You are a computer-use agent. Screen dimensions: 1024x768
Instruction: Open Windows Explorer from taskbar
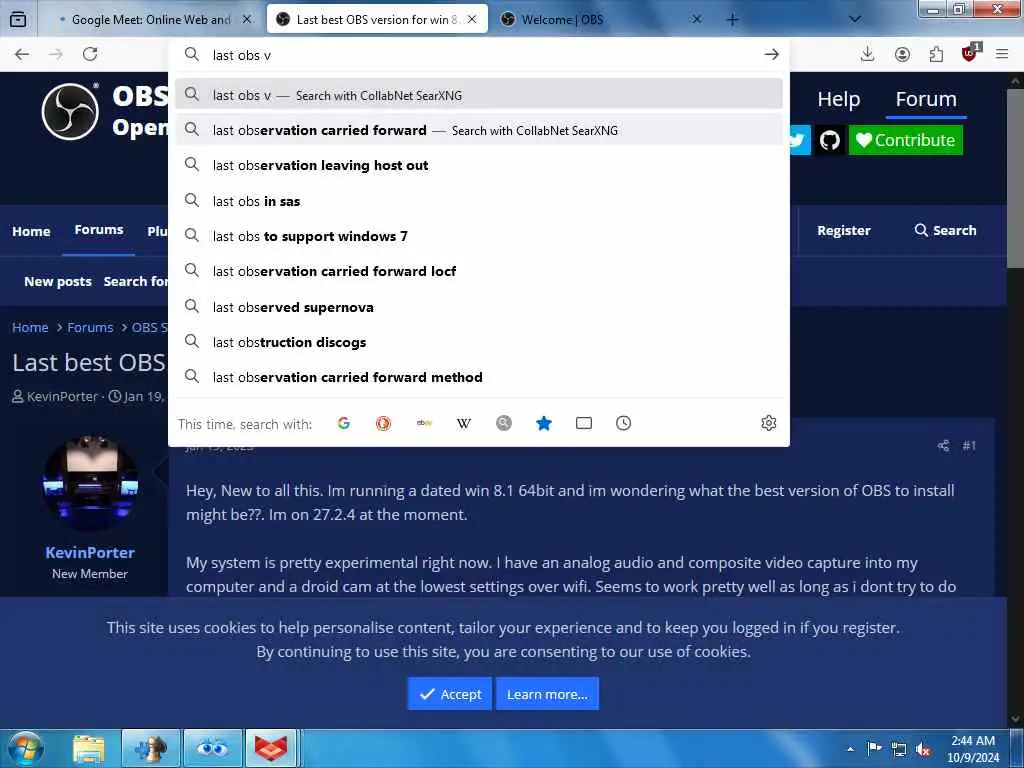click(89, 748)
